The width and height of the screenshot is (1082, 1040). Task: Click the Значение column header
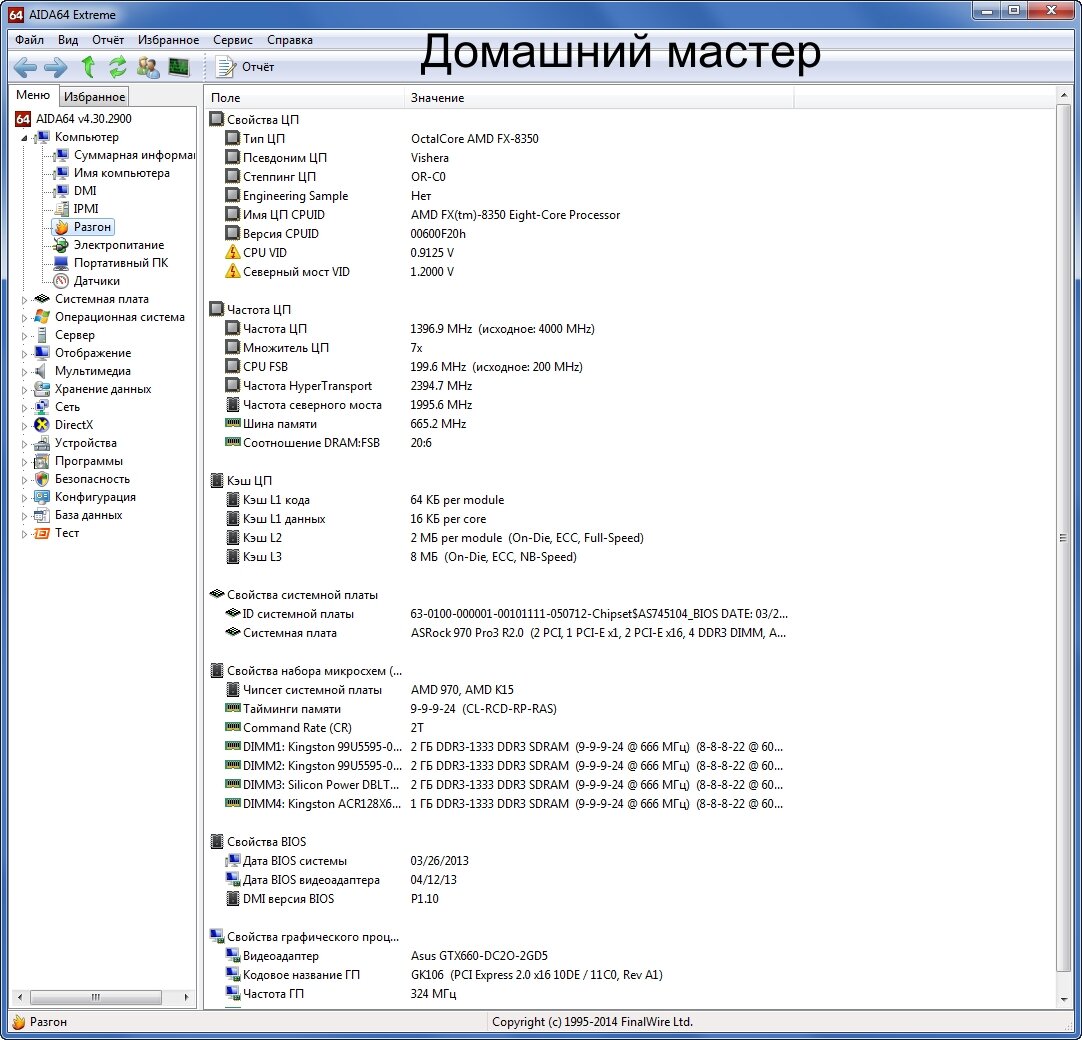[599, 98]
